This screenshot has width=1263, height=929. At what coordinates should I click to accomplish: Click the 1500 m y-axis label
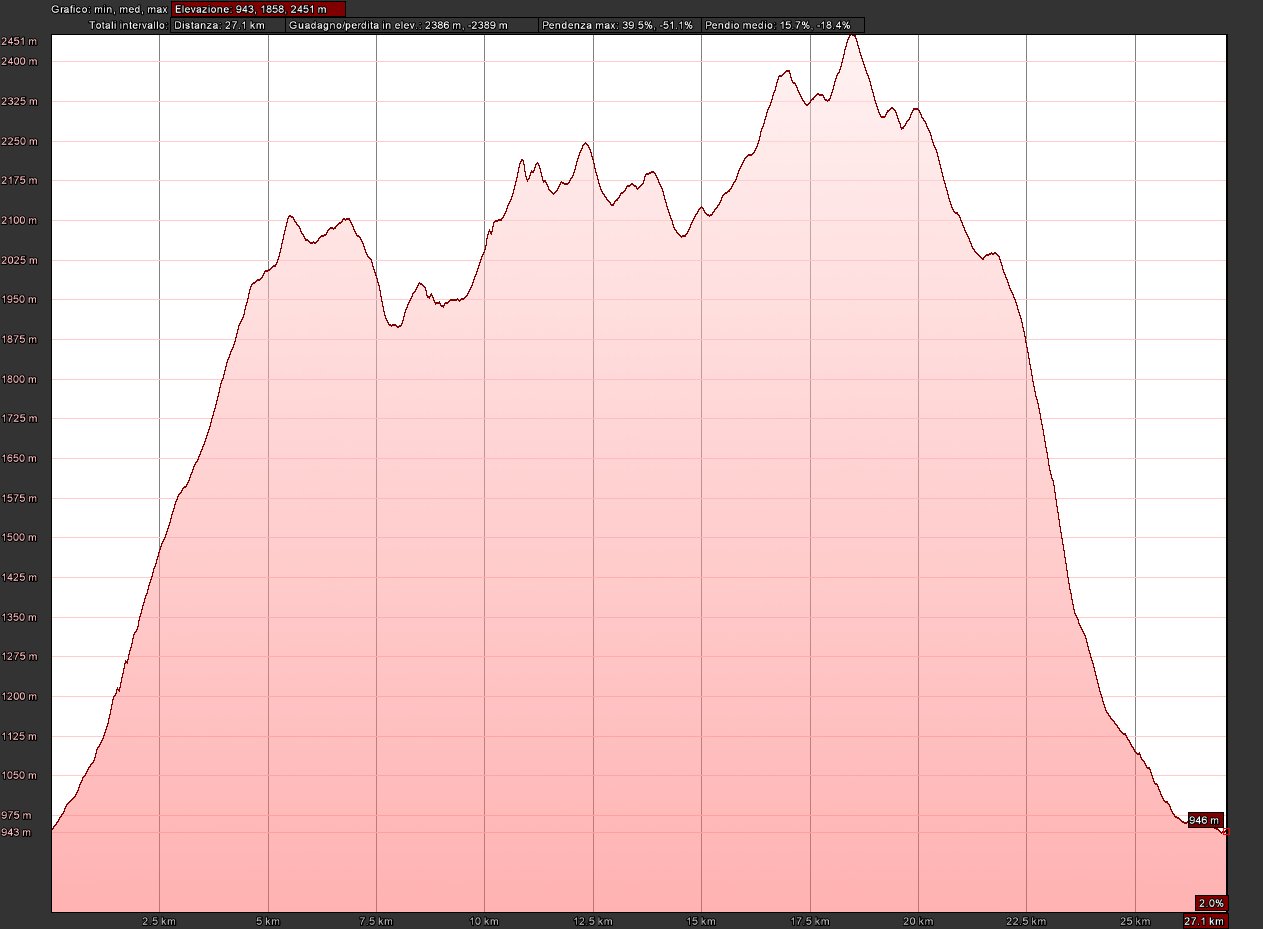click(x=20, y=538)
